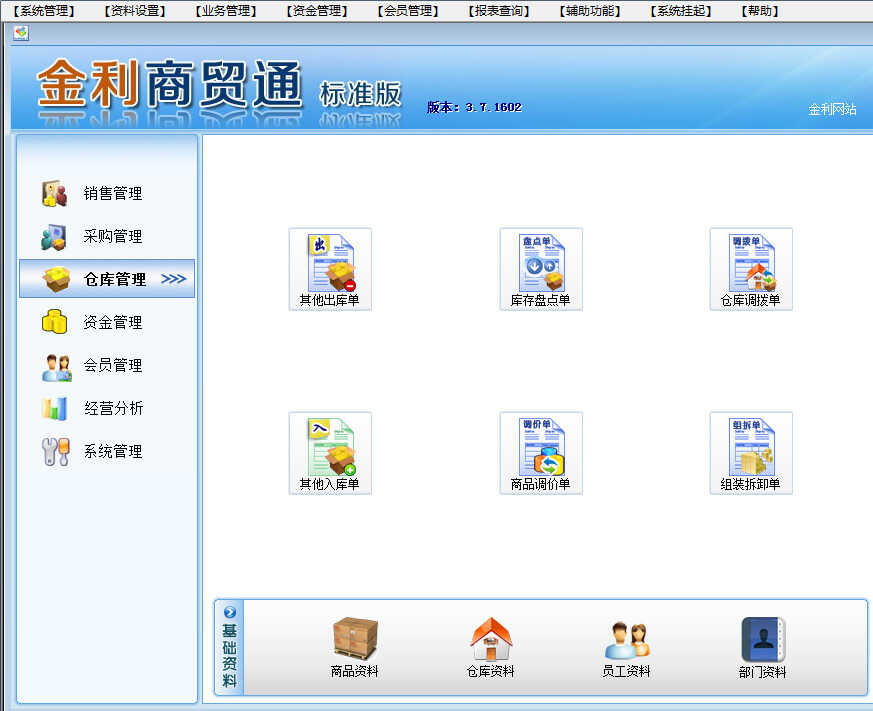Click the small colorful toolbar icon below the menu

(21, 33)
